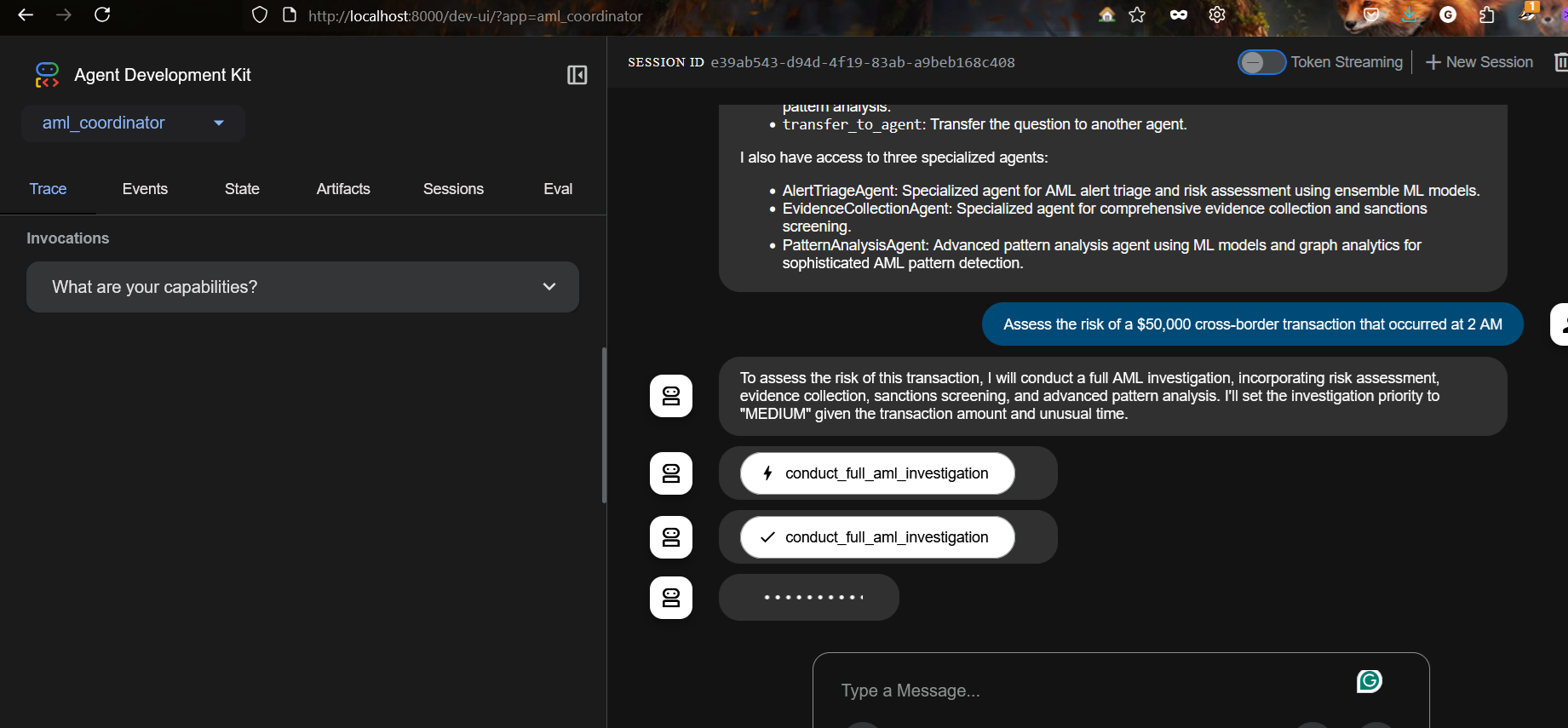Click the localhost URL address field

(x=475, y=16)
